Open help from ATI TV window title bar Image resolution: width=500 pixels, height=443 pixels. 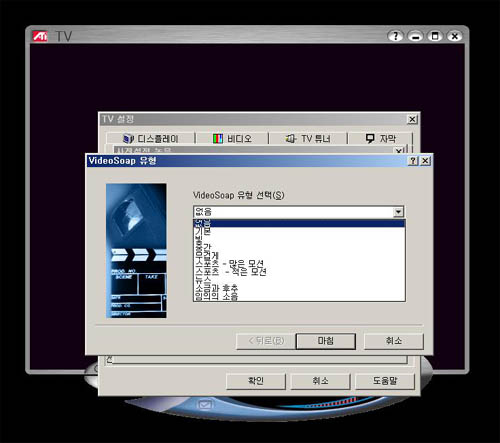point(396,36)
